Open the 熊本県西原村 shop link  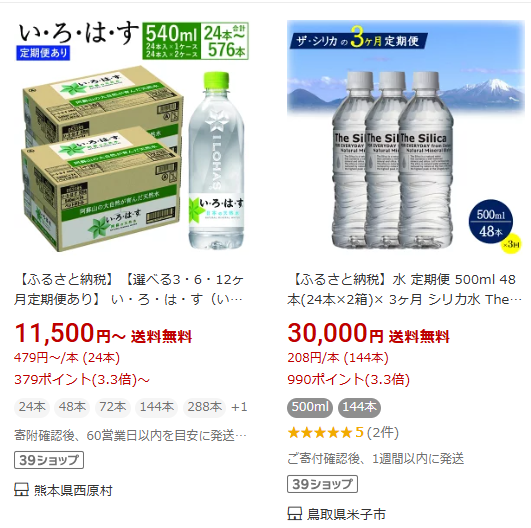point(73,490)
